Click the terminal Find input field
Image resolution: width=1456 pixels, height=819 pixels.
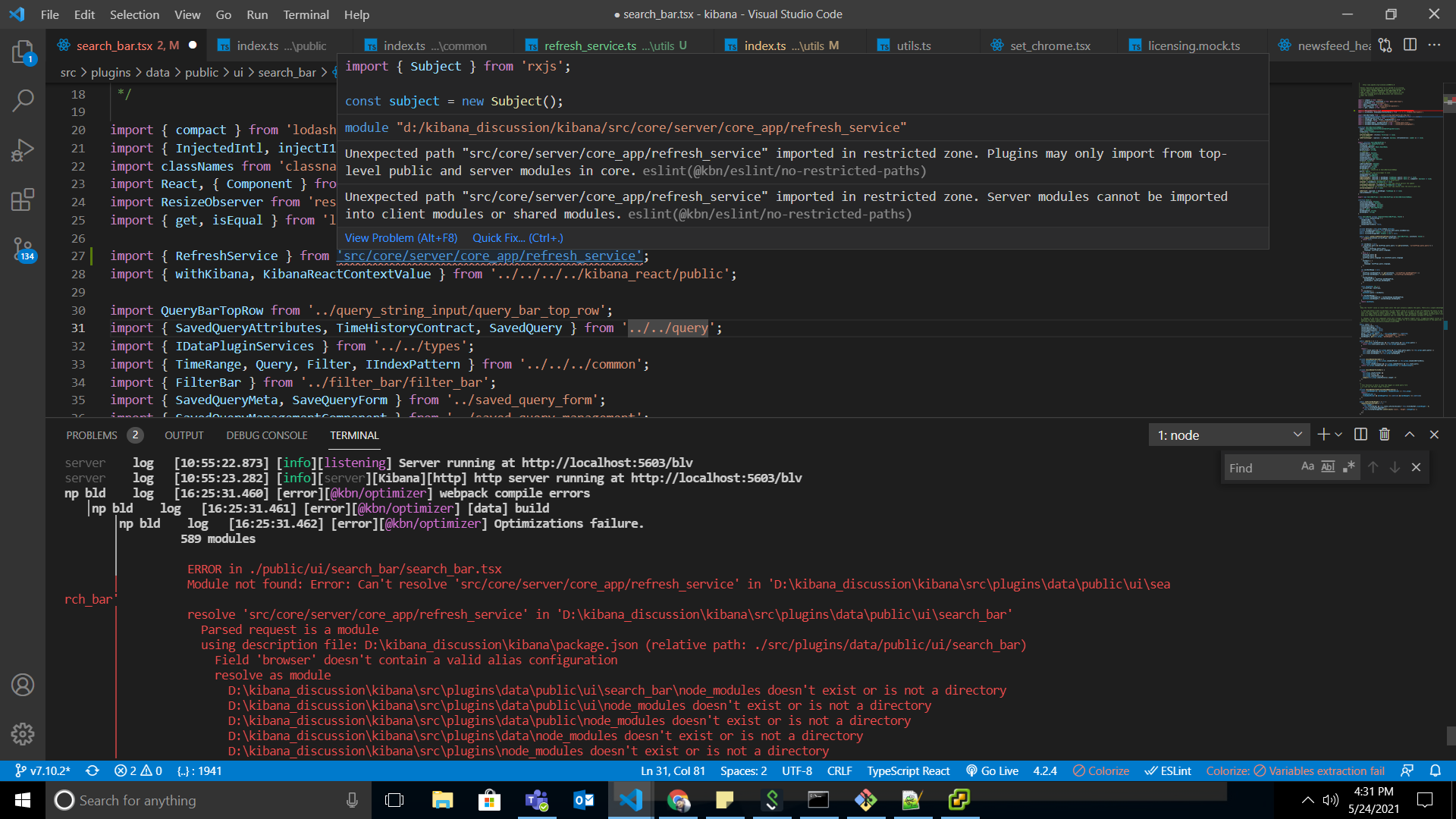1259,468
